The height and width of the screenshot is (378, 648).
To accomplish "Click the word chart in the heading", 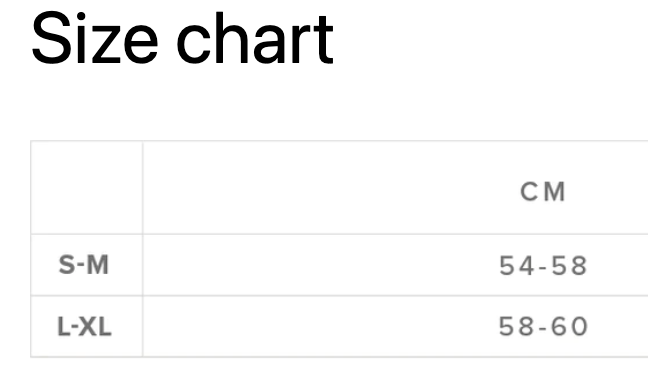I will pyautogui.click(x=255, y=38).
